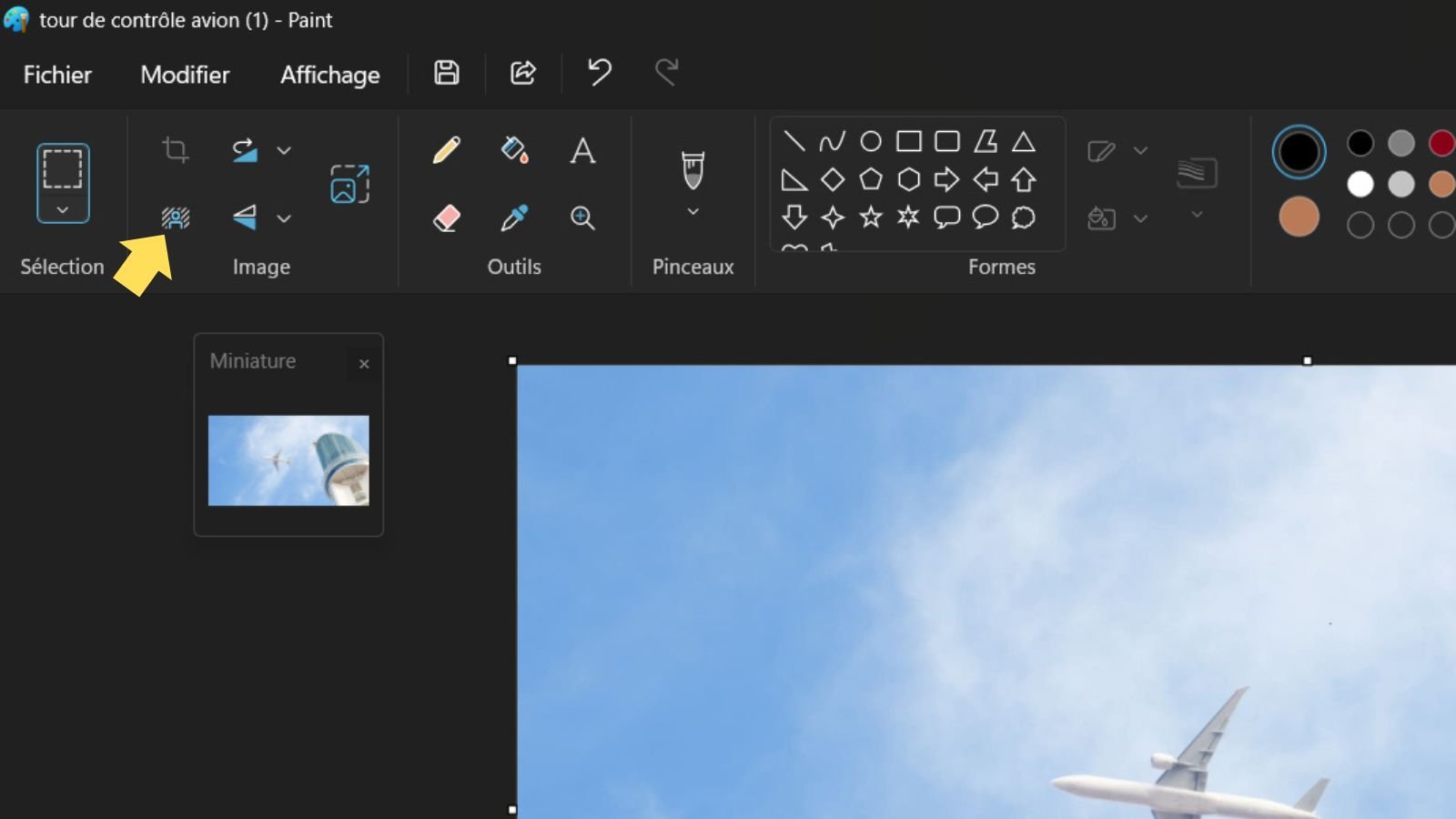Select the Crop tool
The width and height of the screenshot is (1456, 819).
(x=175, y=150)
